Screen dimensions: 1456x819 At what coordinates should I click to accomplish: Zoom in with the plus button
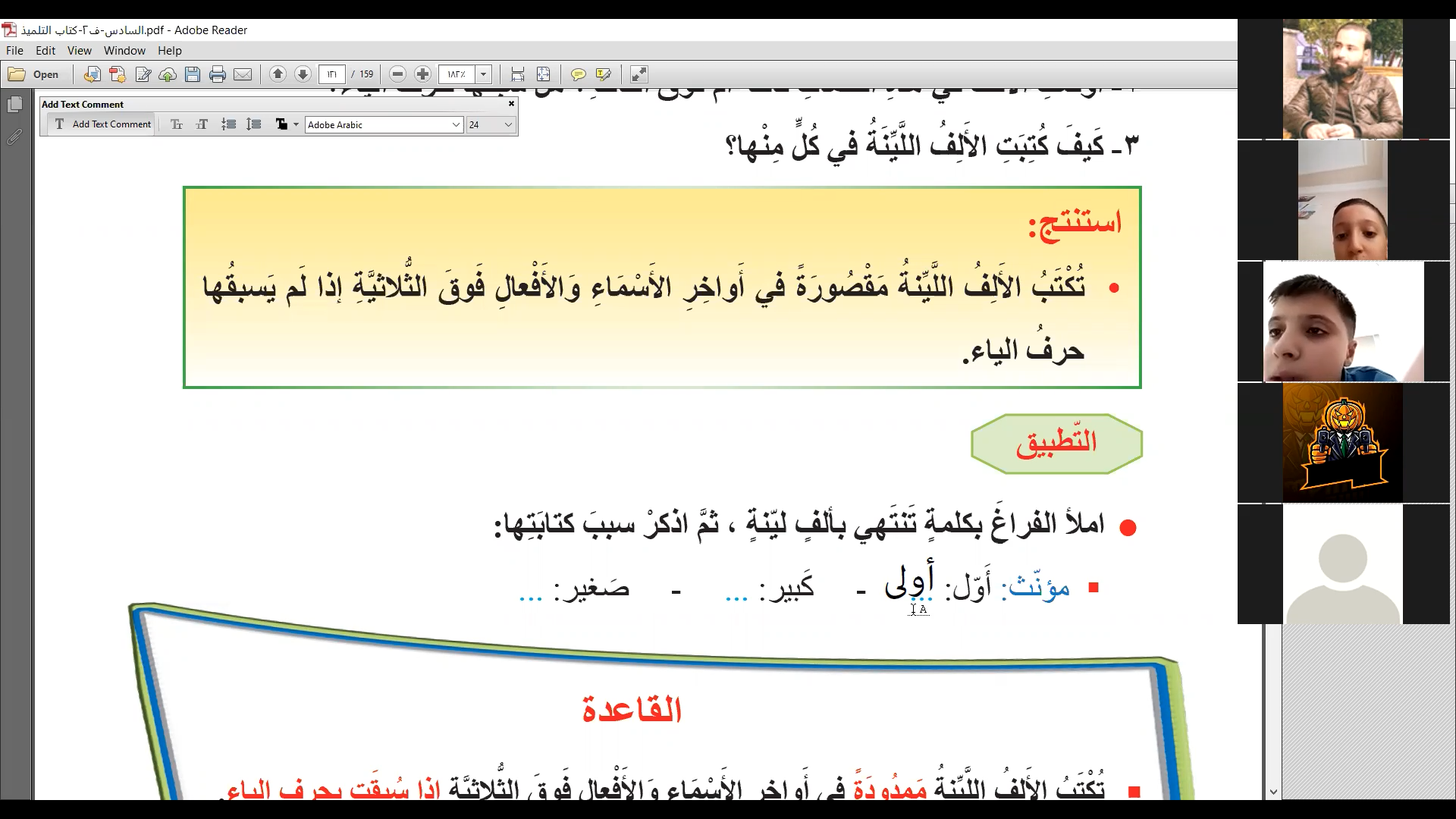coord(423,74)
